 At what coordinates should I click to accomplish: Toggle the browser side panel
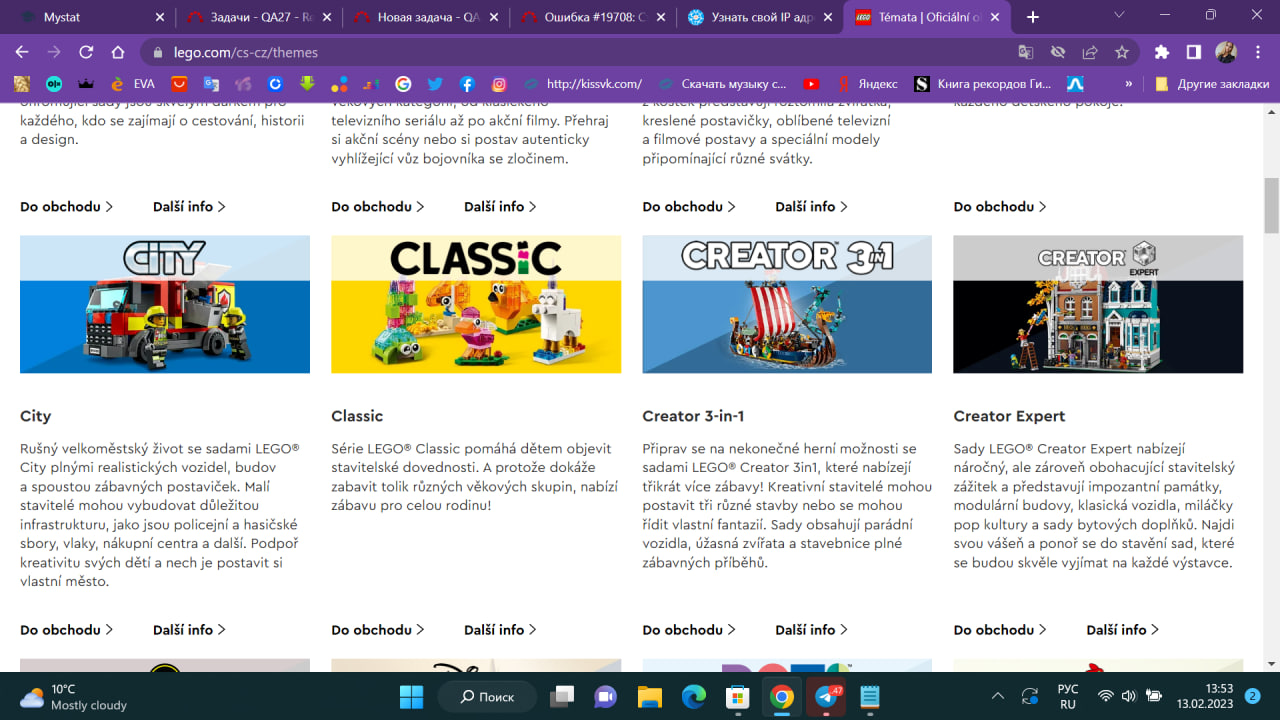1194,52
